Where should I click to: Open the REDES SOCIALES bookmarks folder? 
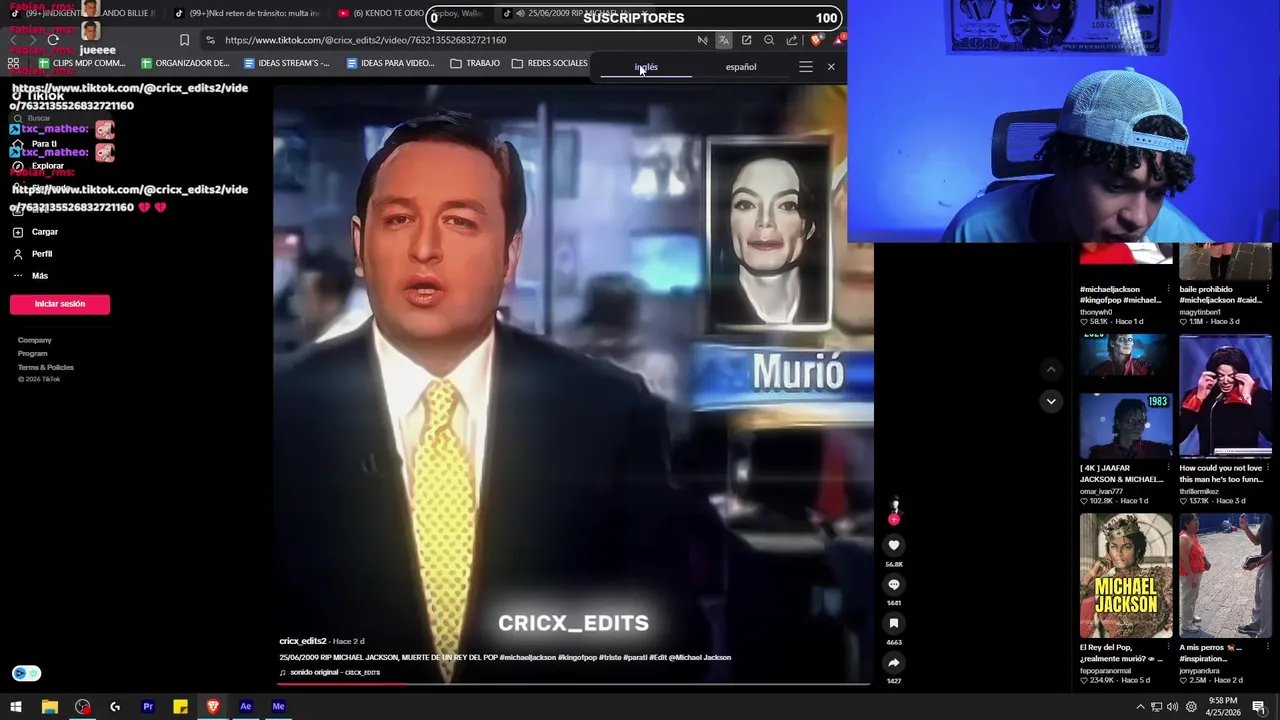pyautogui.click(x=550, y=63)
